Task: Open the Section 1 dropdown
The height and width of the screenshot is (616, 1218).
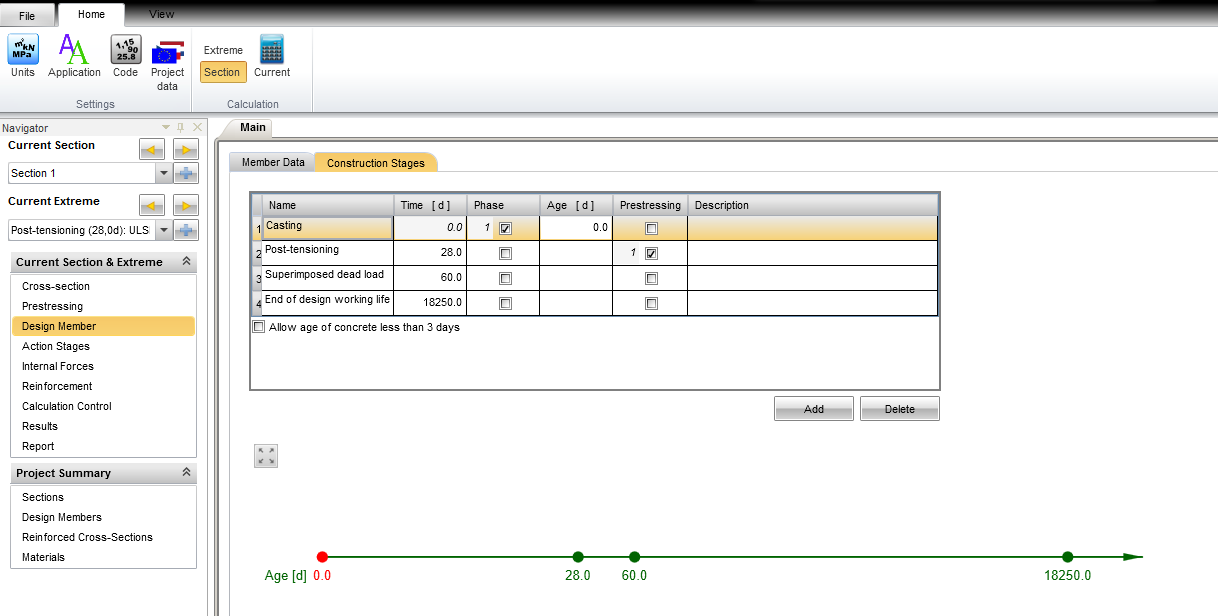Action: 163,173
